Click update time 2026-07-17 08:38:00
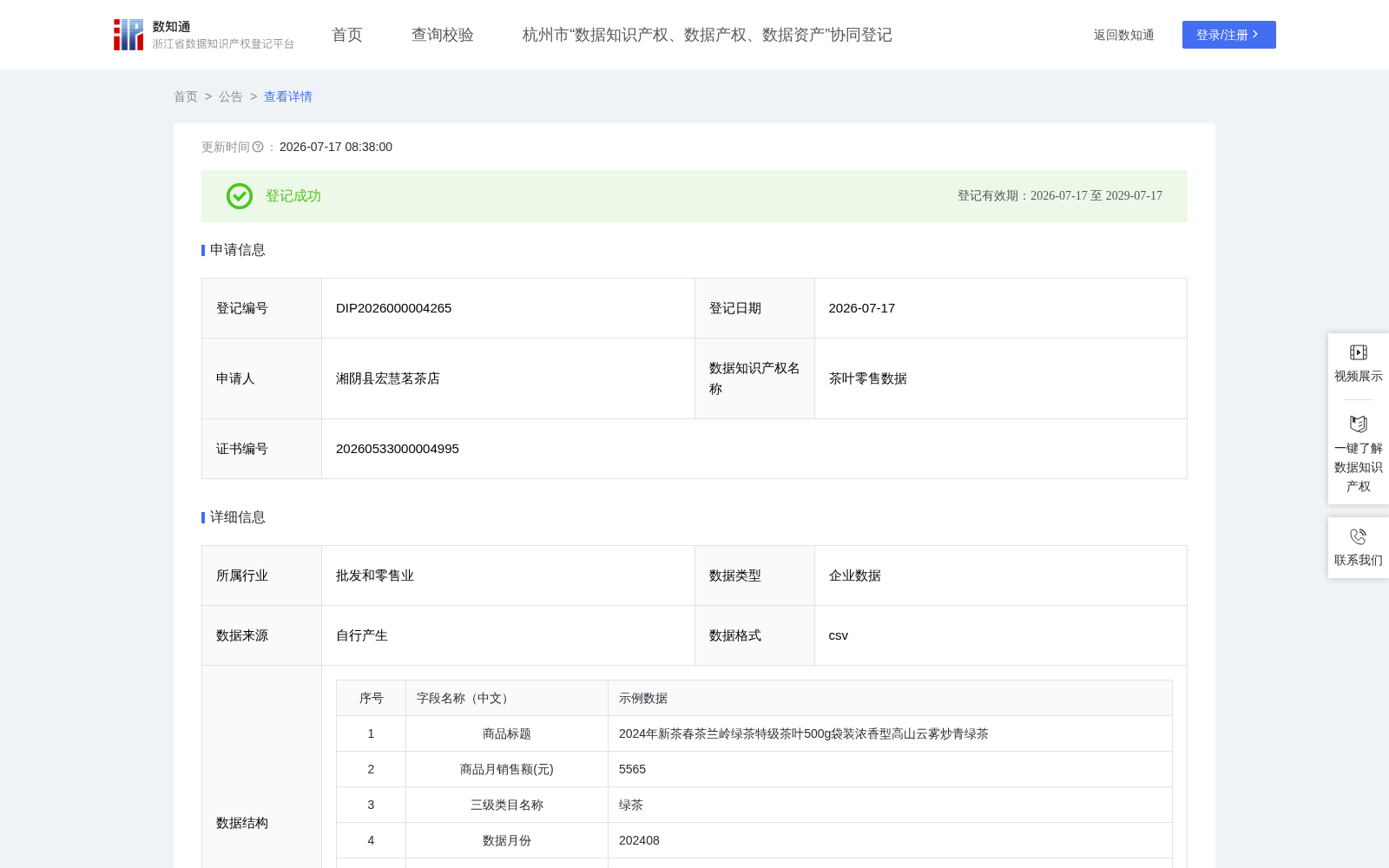 tap(336, 147)
